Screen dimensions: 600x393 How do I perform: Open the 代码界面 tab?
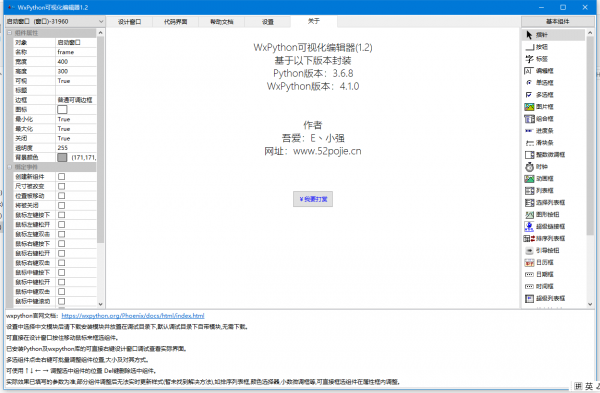[175, 22]
